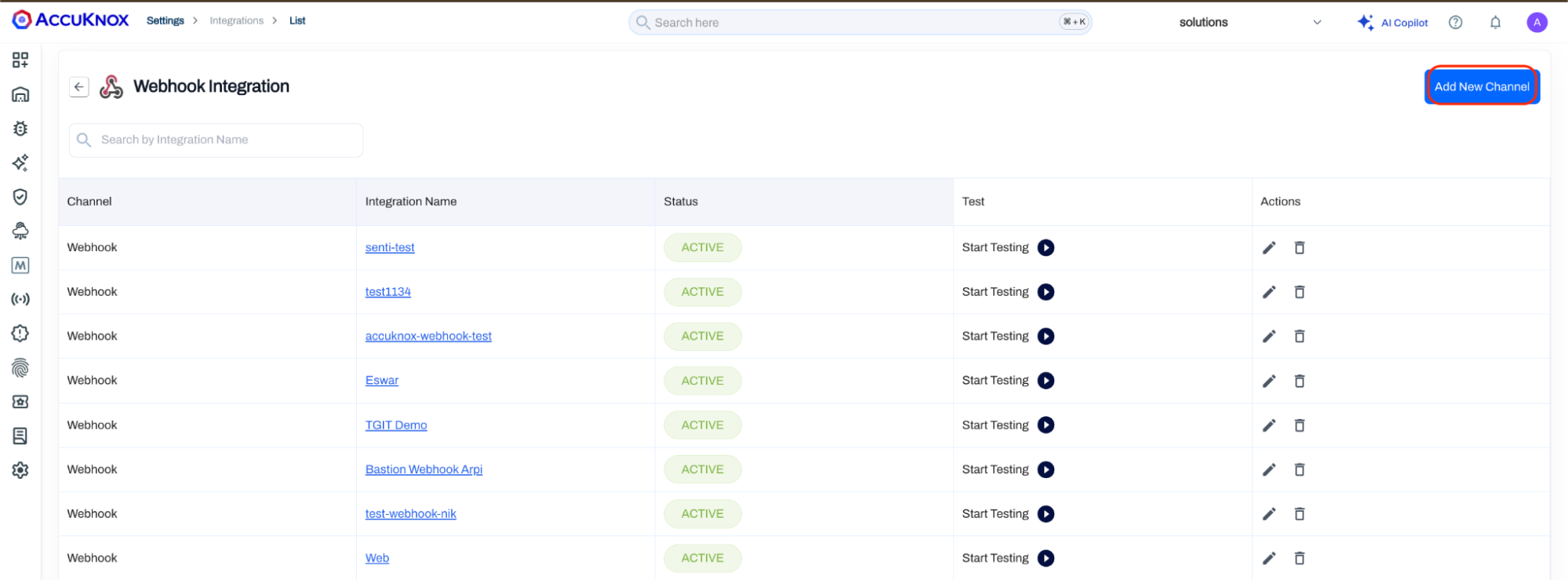The image size is (1568, 580).
Task: Open the boxed M icon in sidebar
Action: coord(20,265)
